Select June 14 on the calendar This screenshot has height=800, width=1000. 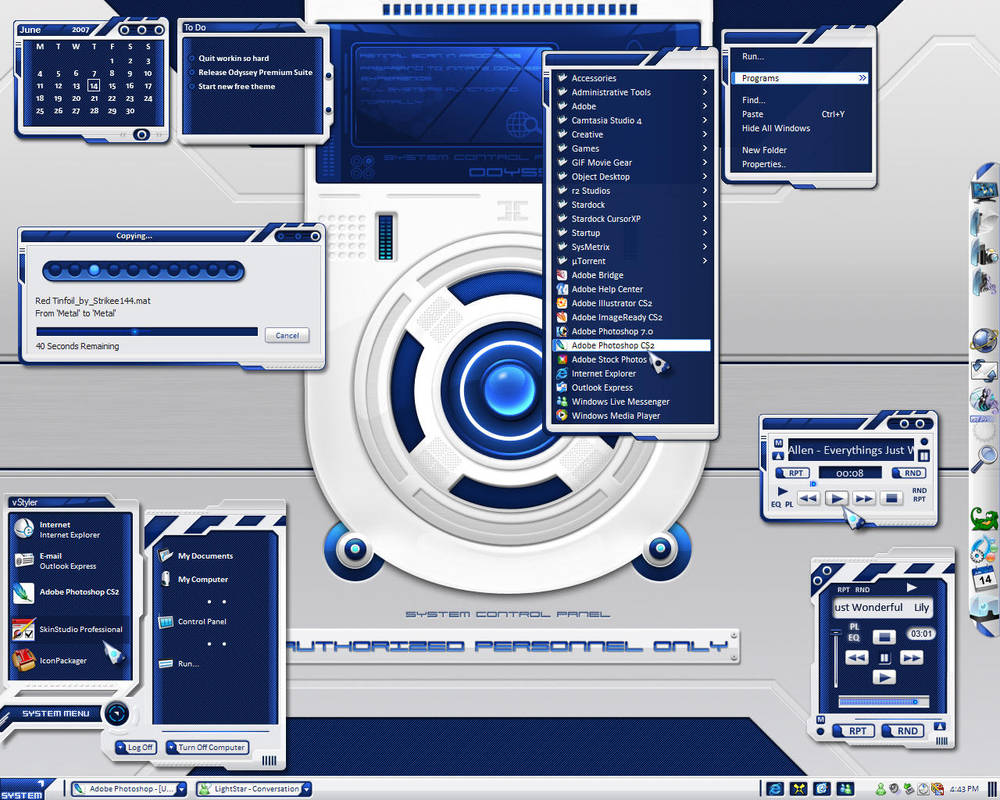click(94, 85)
